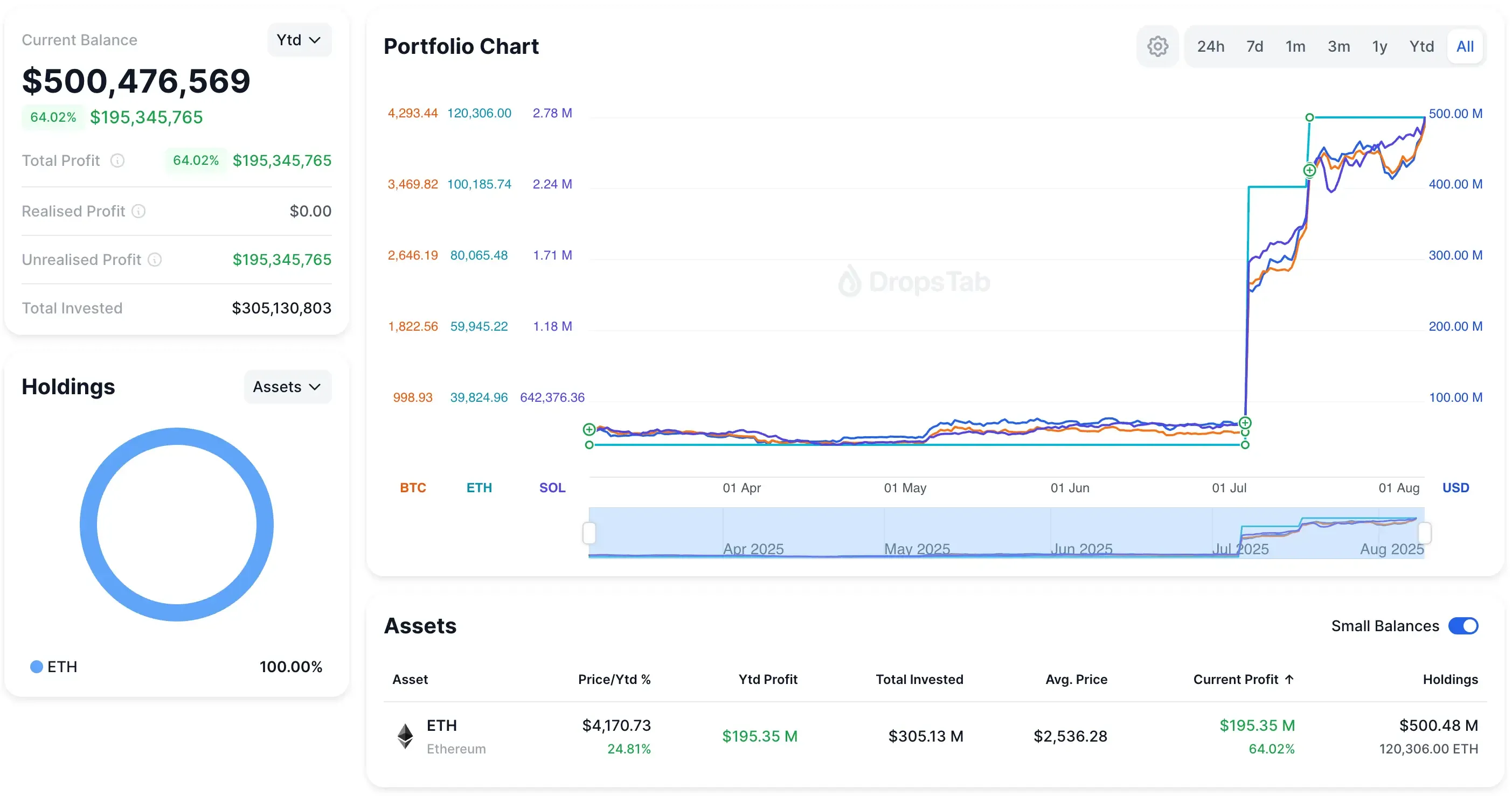Click the ETH label in the chart legend
Image resolution: width=1512 pixels, height=796 pixels.
[x=480, y=487]
